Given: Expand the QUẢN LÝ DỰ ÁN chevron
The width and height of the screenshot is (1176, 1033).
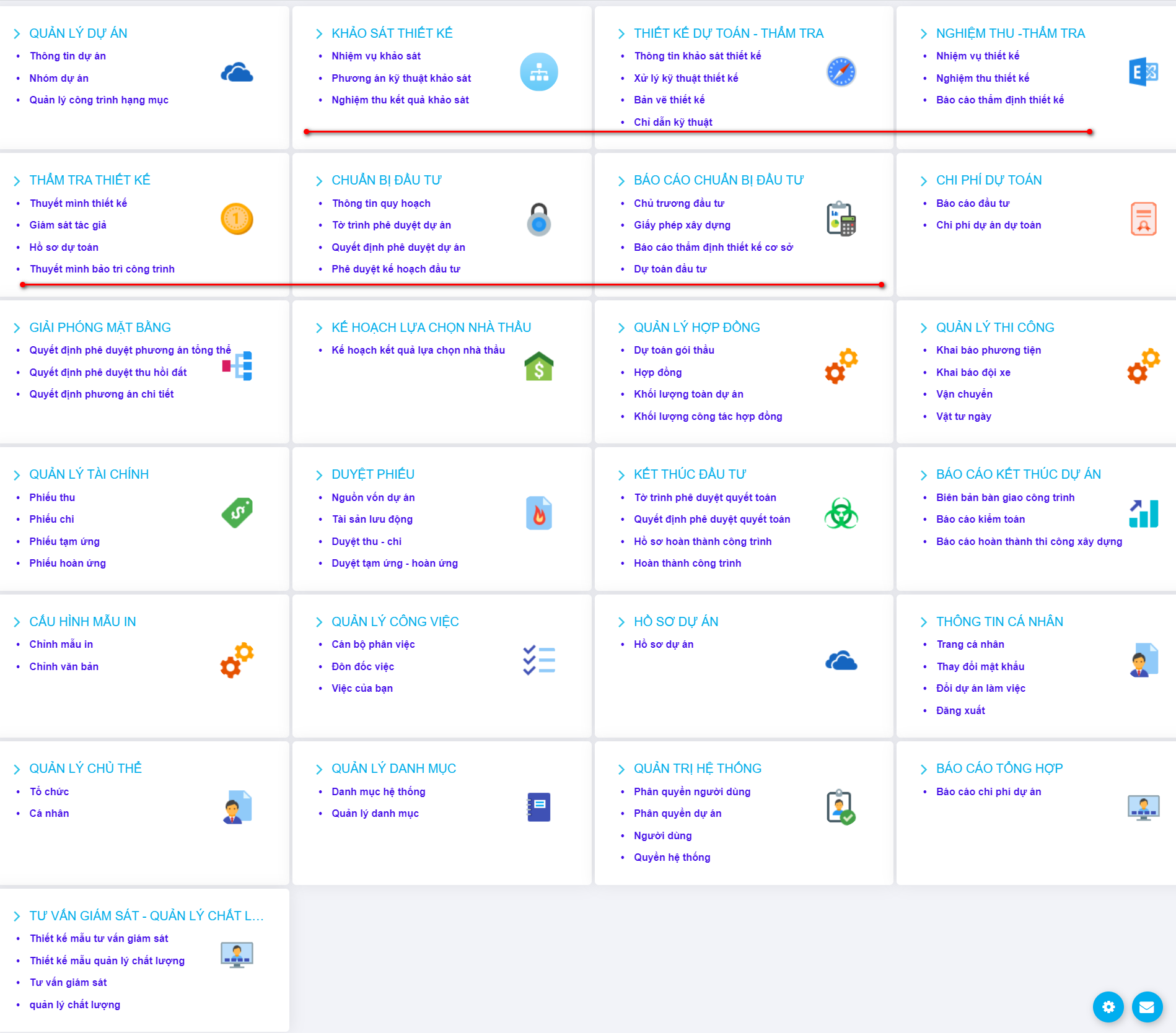Looking at the screenshot, I should 17,33.
